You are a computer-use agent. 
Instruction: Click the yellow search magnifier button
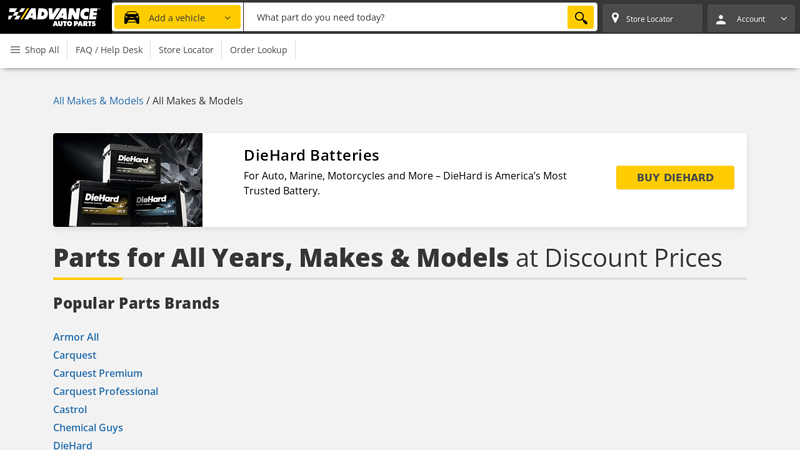tap(581, 17)
